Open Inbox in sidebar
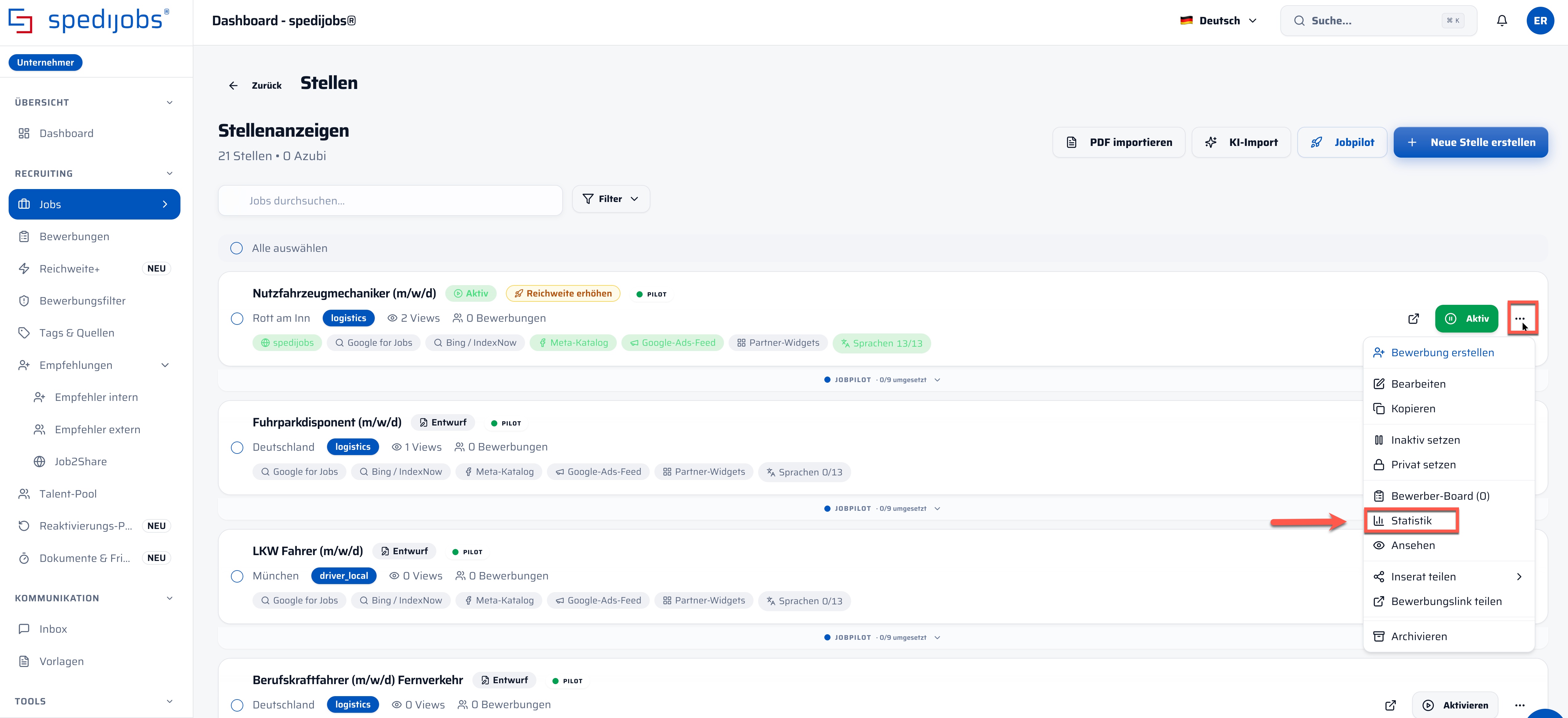The width and height of the screenshot is (1568, 718). click(94, 629)
